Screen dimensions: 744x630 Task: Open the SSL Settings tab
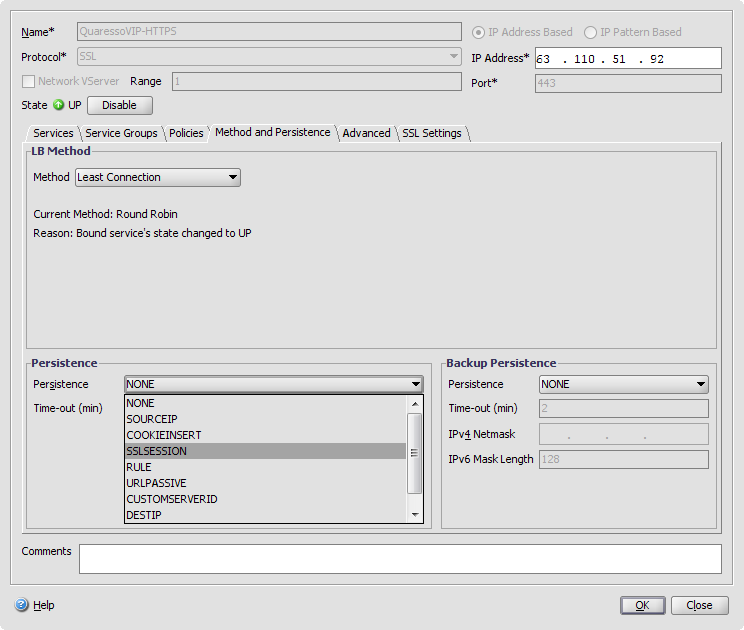[x=432, y=133]
